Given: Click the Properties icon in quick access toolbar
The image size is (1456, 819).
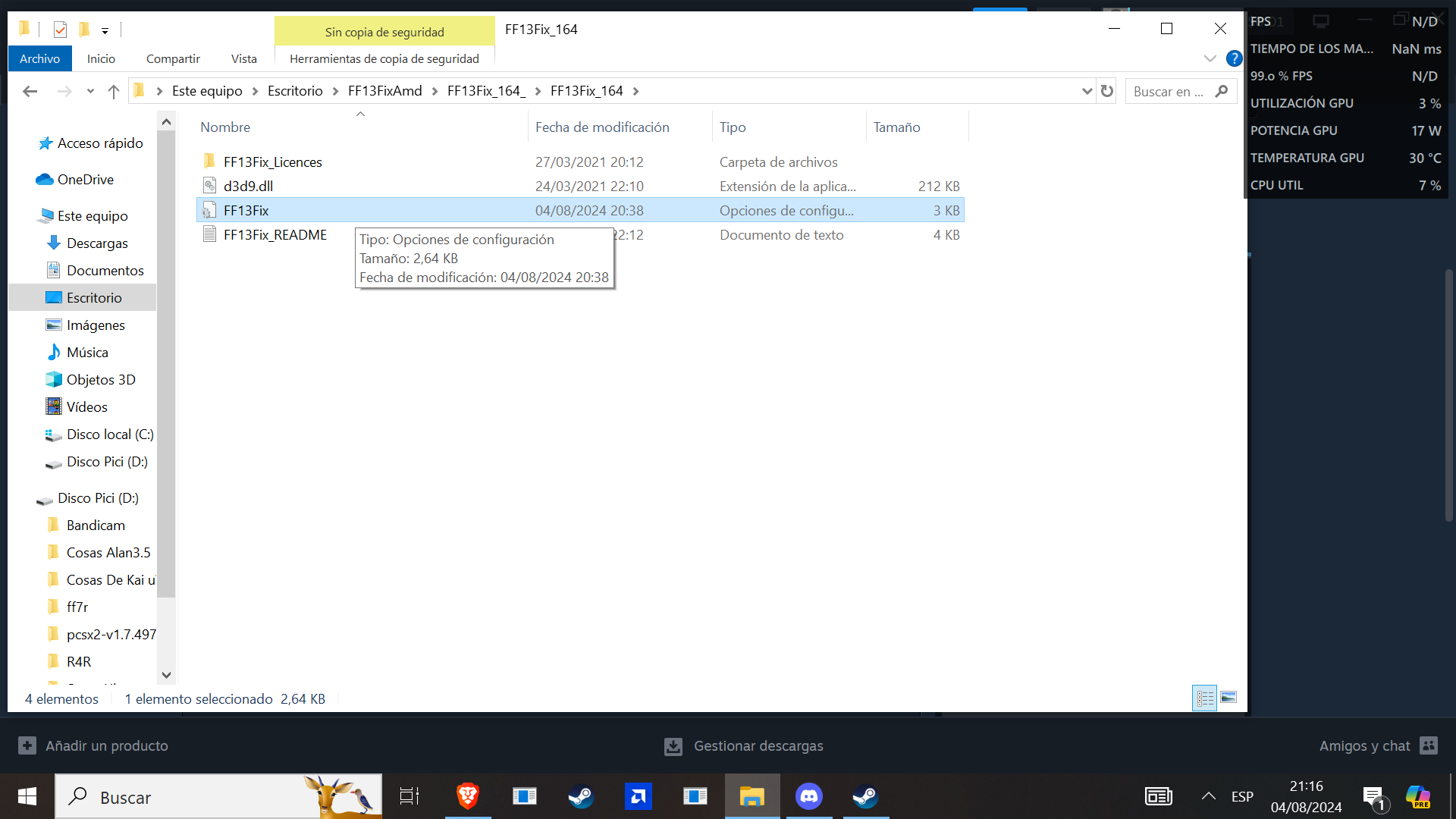Looking at the screenshot, I should point(61,30).
